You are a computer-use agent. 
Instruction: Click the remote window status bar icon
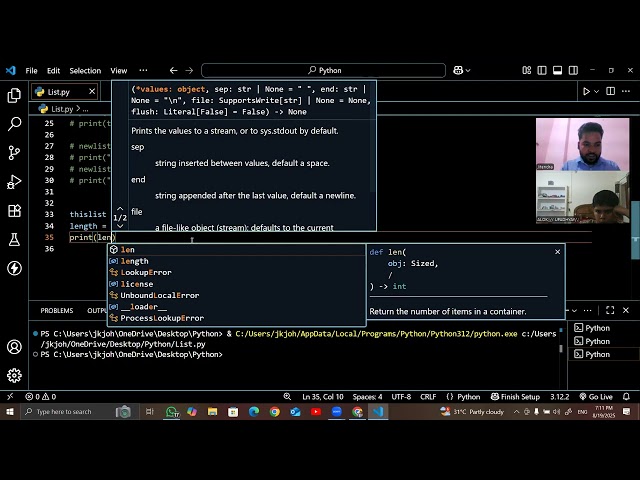click(10, 397)
